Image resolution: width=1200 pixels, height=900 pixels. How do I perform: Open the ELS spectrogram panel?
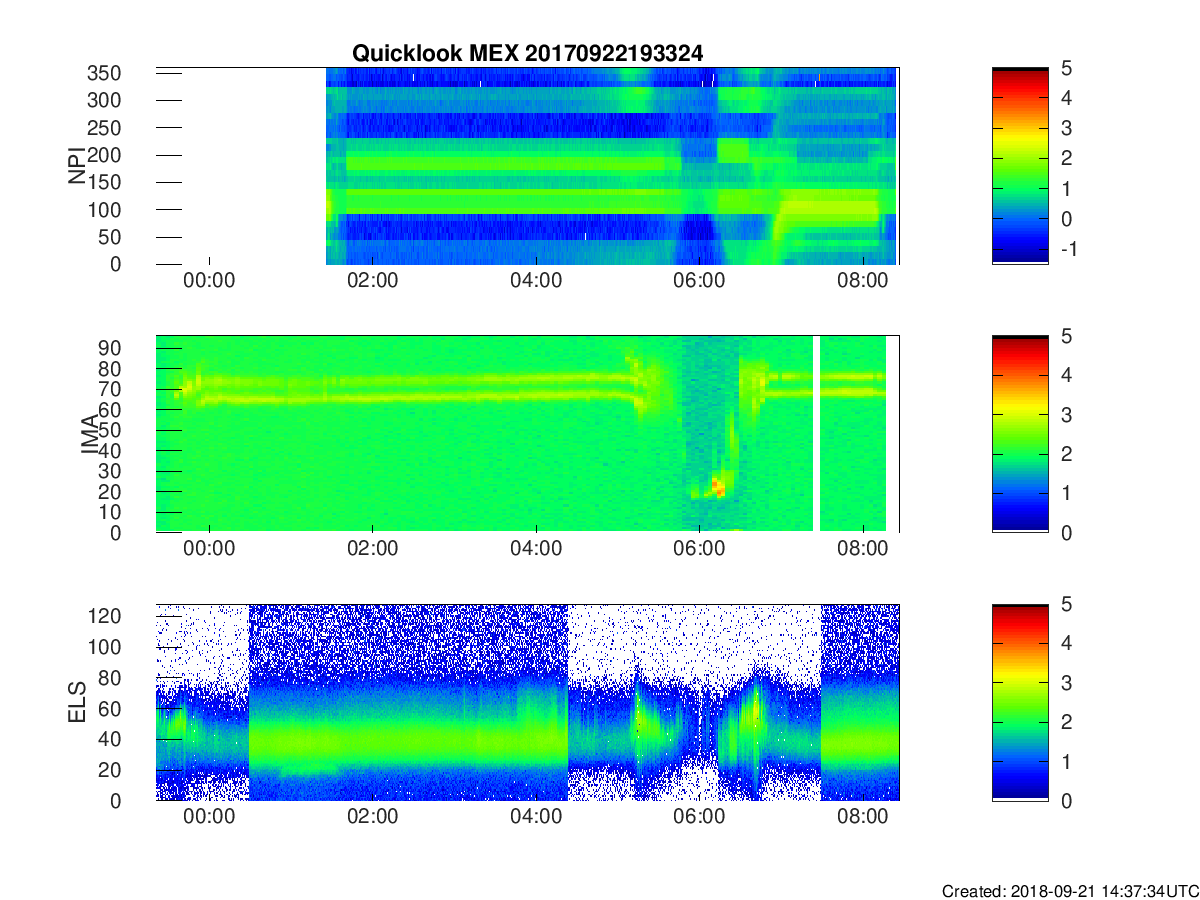(527, 702)
